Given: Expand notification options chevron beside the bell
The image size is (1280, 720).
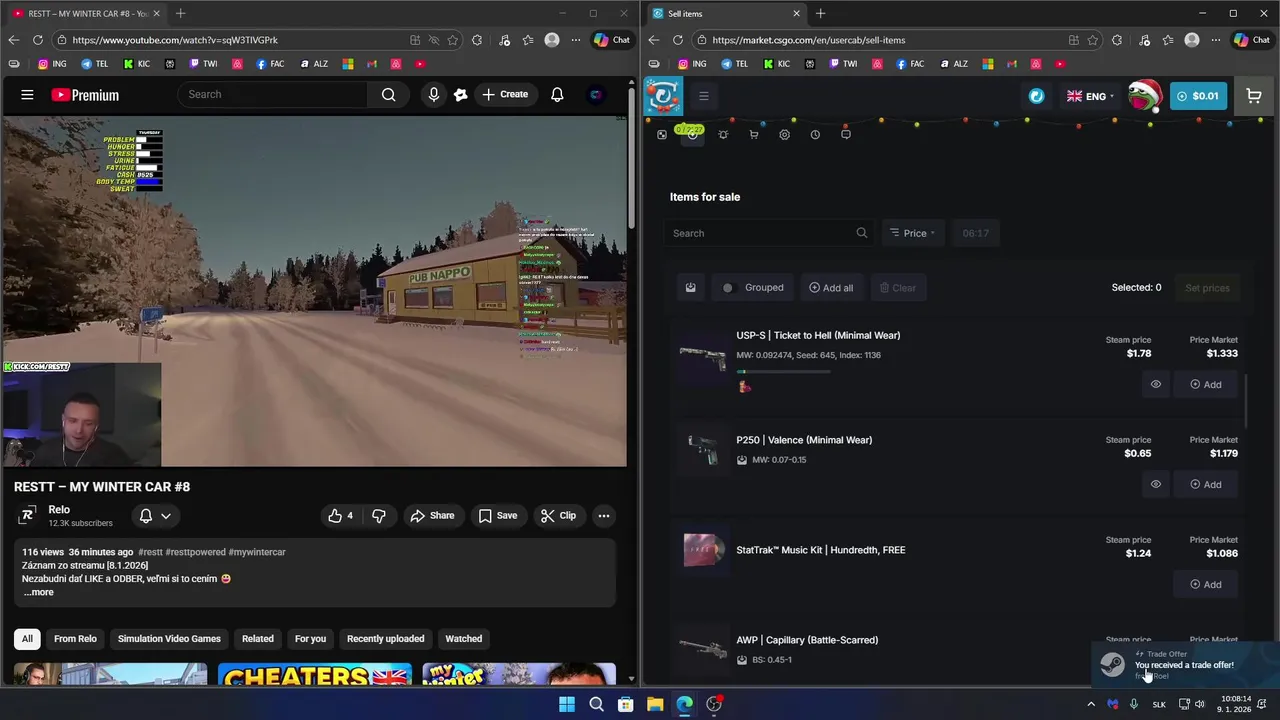Looking at the screenshot, I should point(166,516).
